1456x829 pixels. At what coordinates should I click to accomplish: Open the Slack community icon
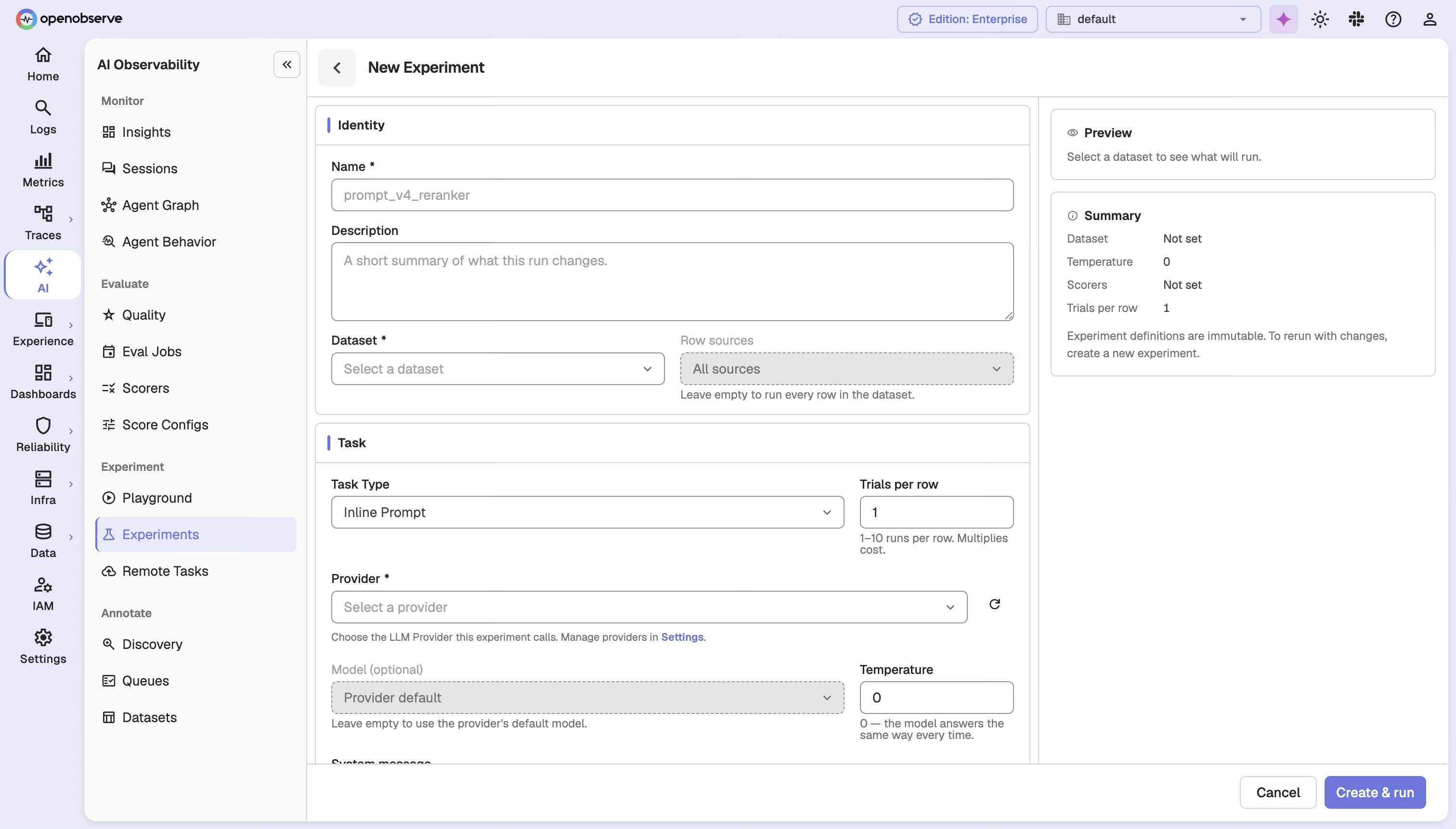pyautogui.click(x=1356, y=19)
